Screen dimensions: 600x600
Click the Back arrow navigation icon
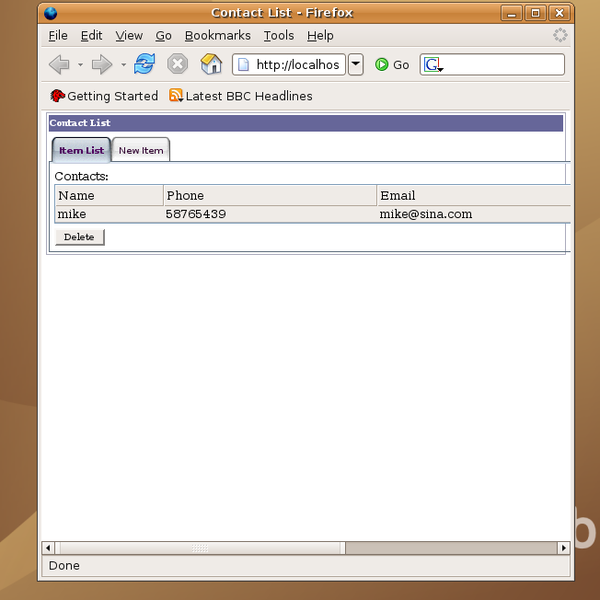[59, 64]
